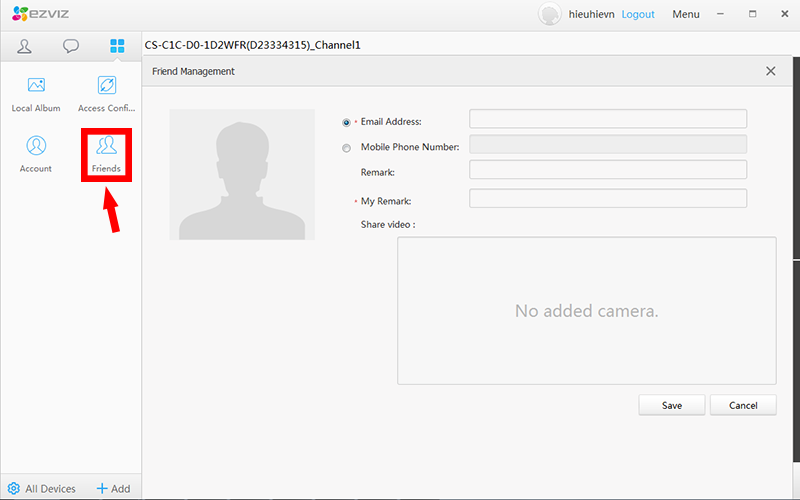Switch to the messages chat tab
800x500 pixels.
[71, 46]
